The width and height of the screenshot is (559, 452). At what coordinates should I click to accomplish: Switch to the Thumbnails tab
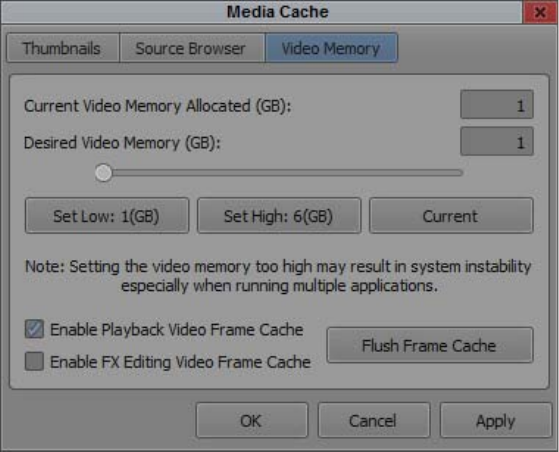pyautogui.click(x=63, y=48)
